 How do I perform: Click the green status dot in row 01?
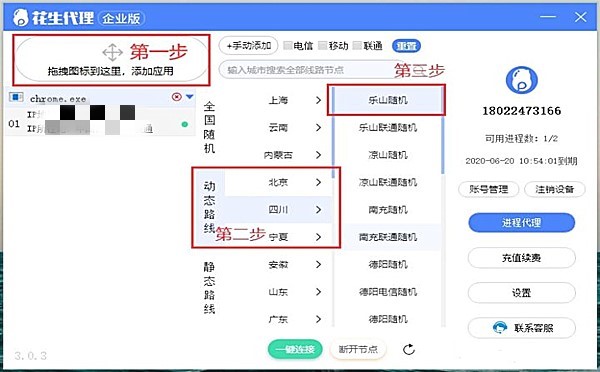click(185, 124)
